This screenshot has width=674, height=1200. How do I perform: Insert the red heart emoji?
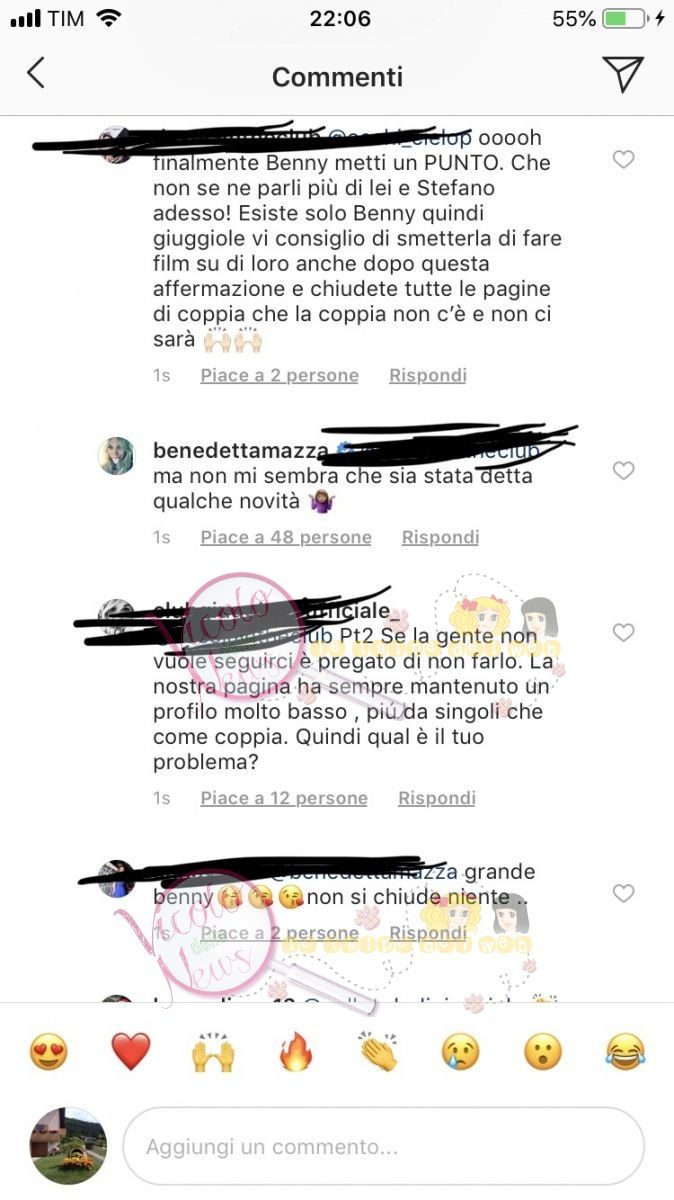click(x=130, y=1052)
